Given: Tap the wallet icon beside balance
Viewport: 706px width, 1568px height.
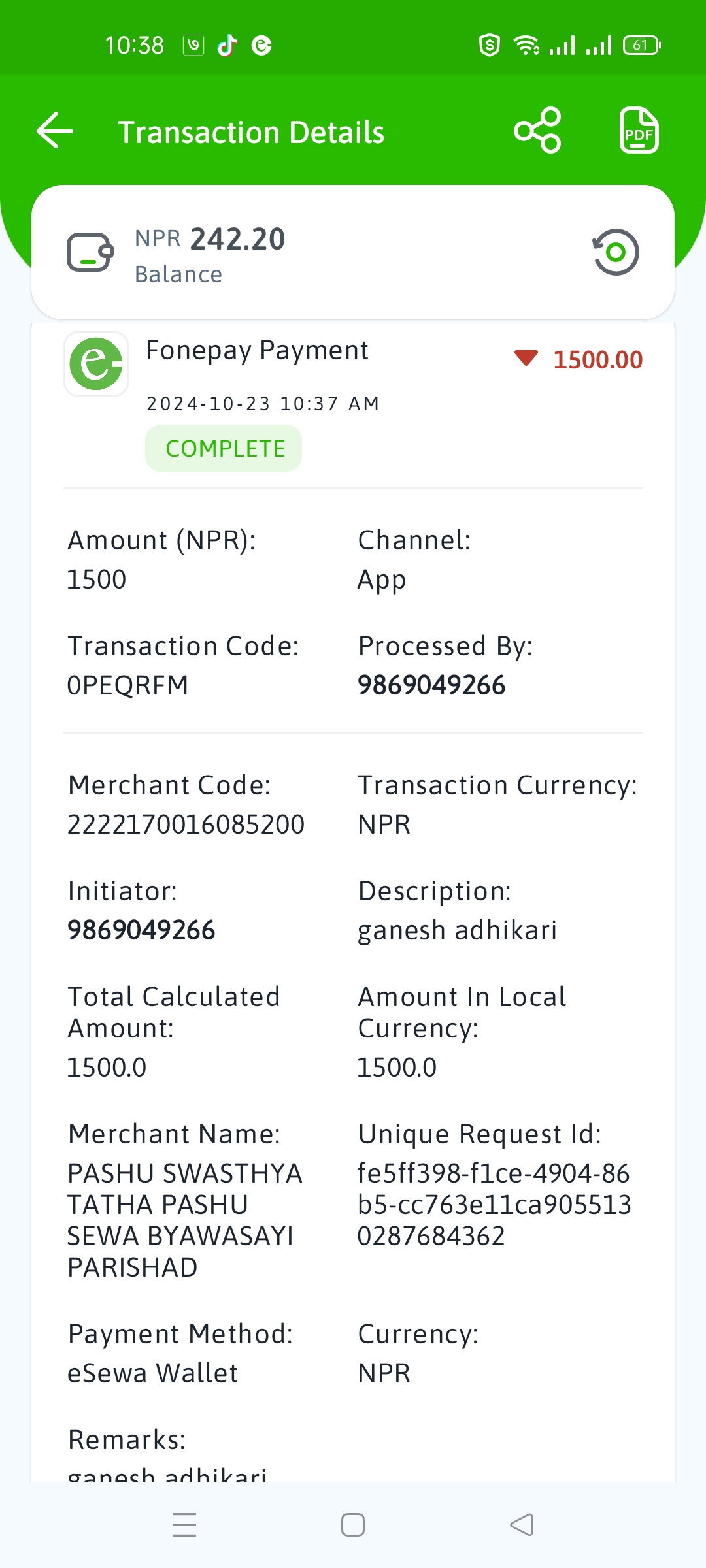Looking at the screenshot, I should 90,252.
